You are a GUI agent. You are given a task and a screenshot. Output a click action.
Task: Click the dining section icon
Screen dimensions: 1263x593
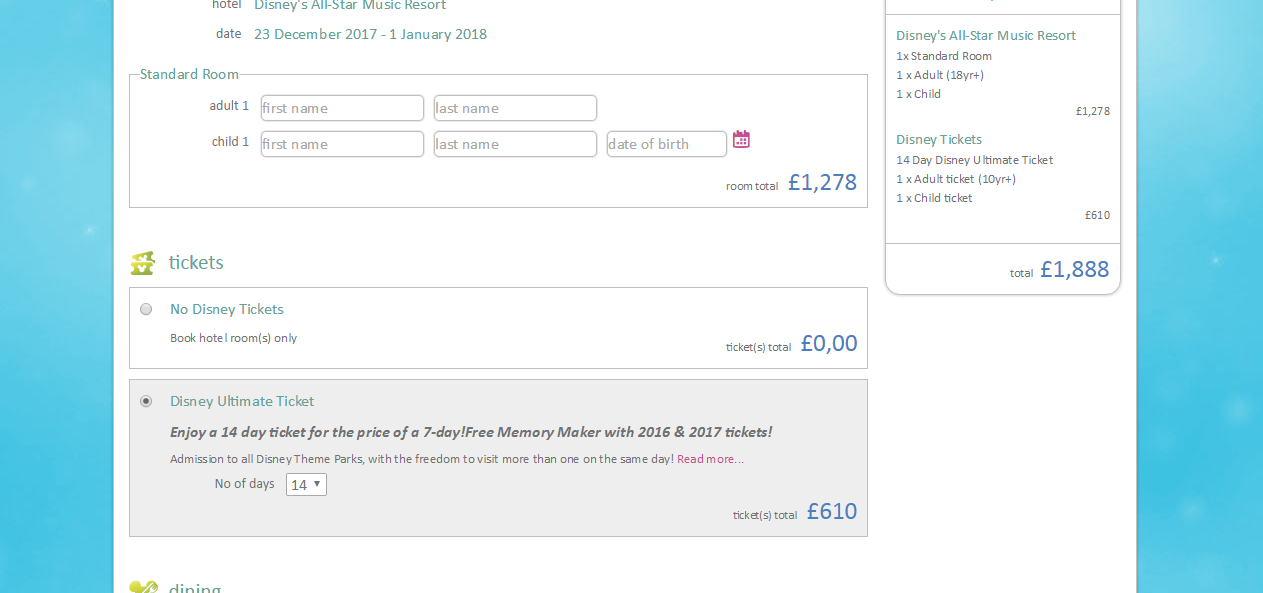[143, 587]
